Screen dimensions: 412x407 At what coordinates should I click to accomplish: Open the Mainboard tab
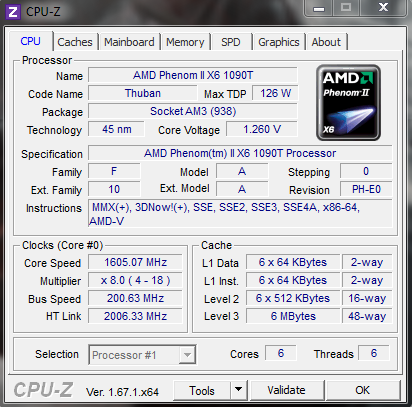coord(129,42)
